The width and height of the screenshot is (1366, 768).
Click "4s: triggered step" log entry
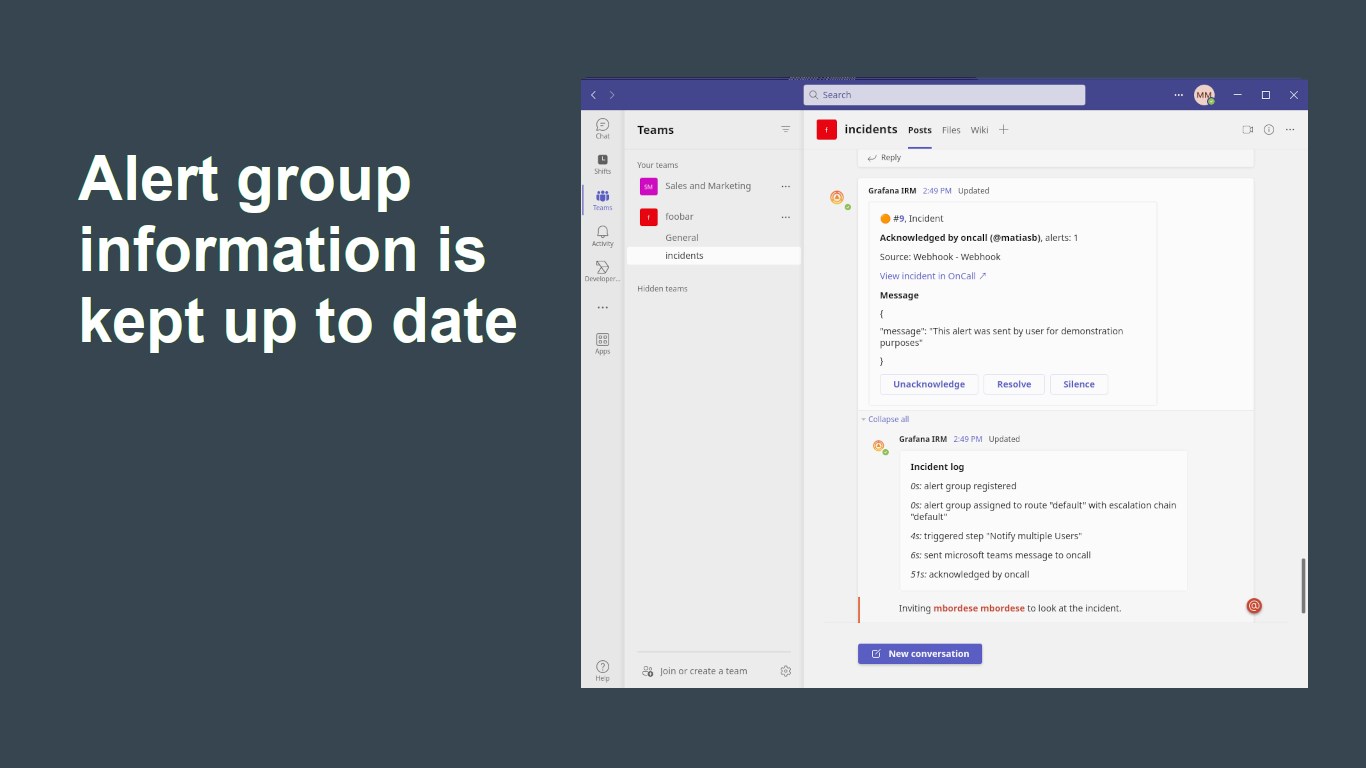[995, 536]
